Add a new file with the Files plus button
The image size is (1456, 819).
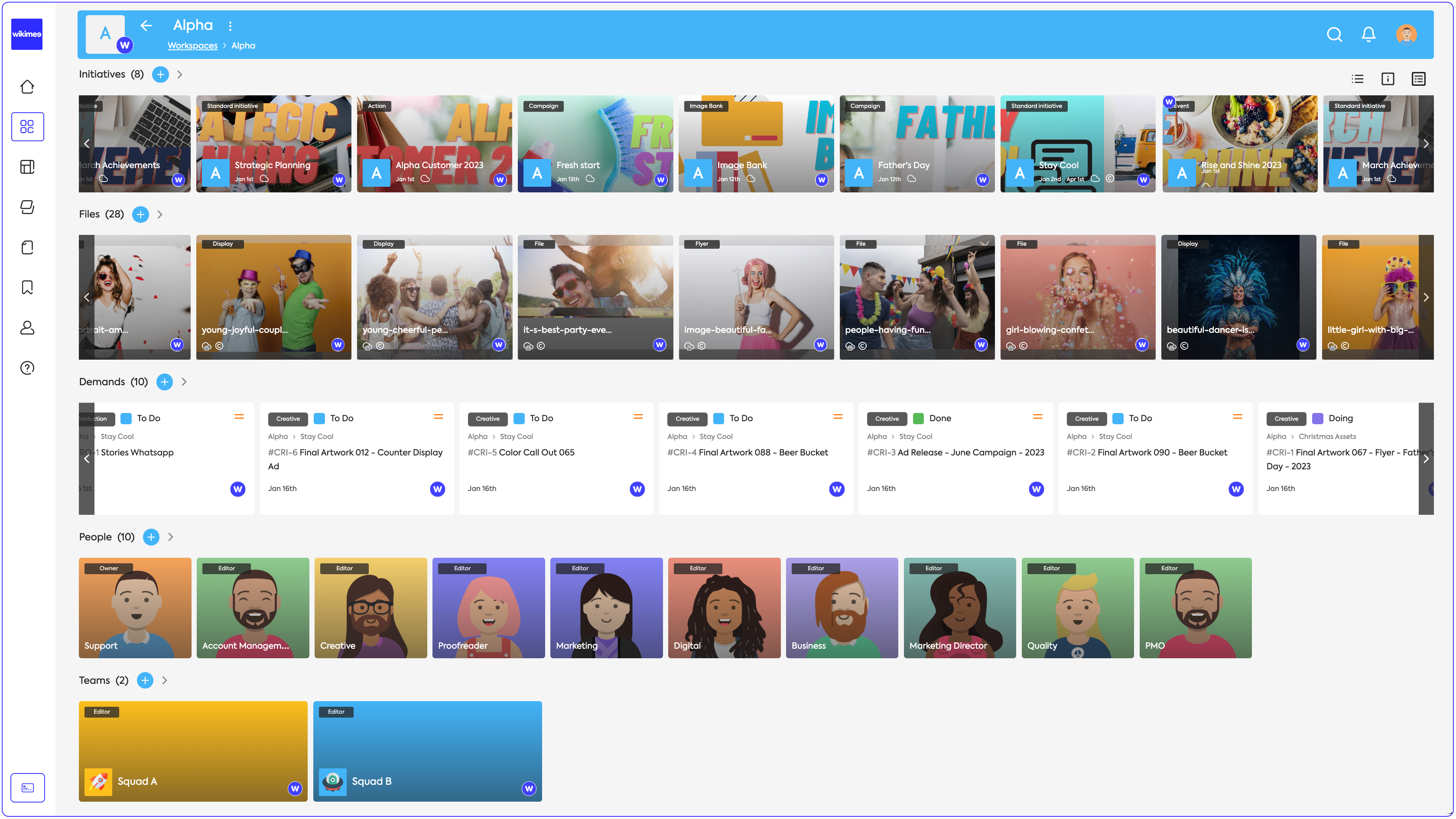point(140,214)
